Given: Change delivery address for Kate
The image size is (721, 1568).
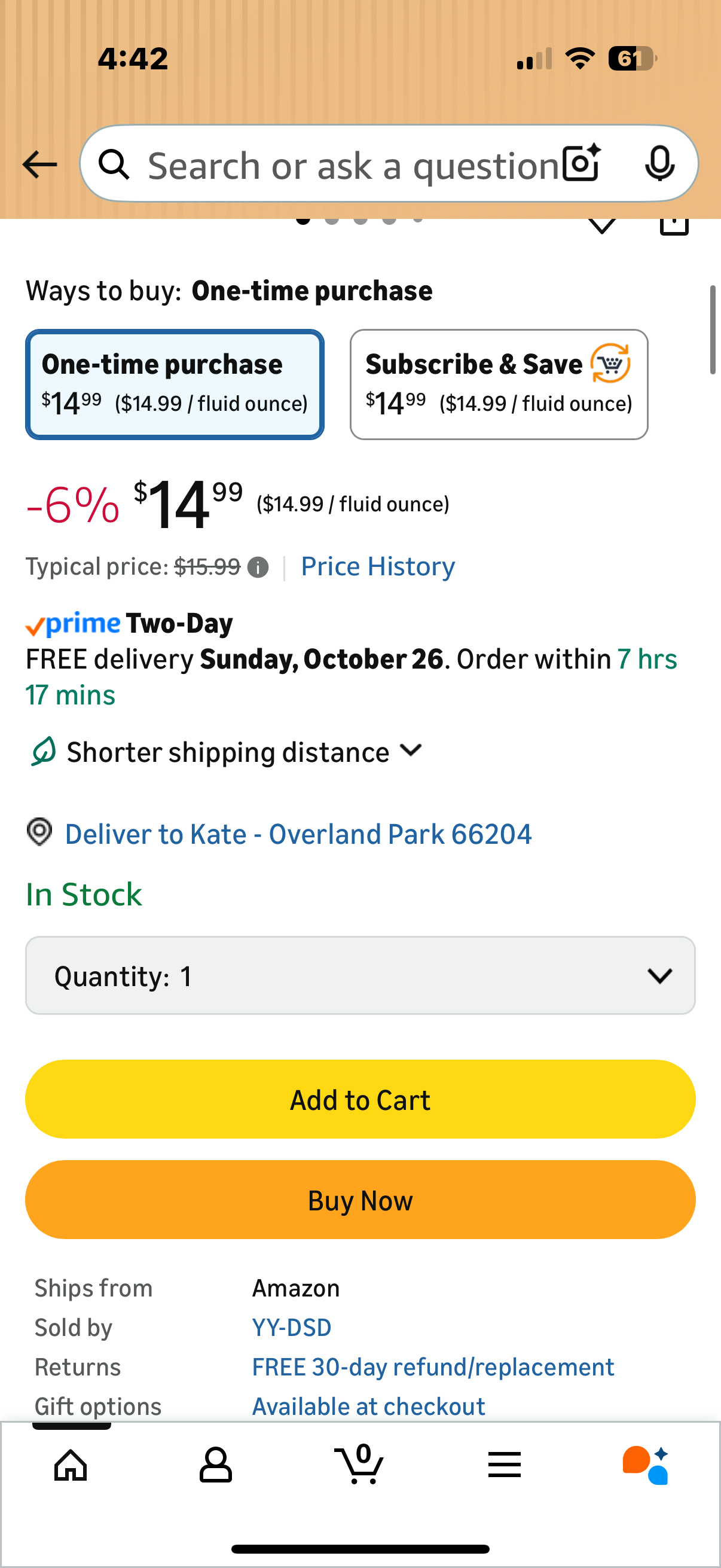Looking at the screenshot, I should point(298,834).
